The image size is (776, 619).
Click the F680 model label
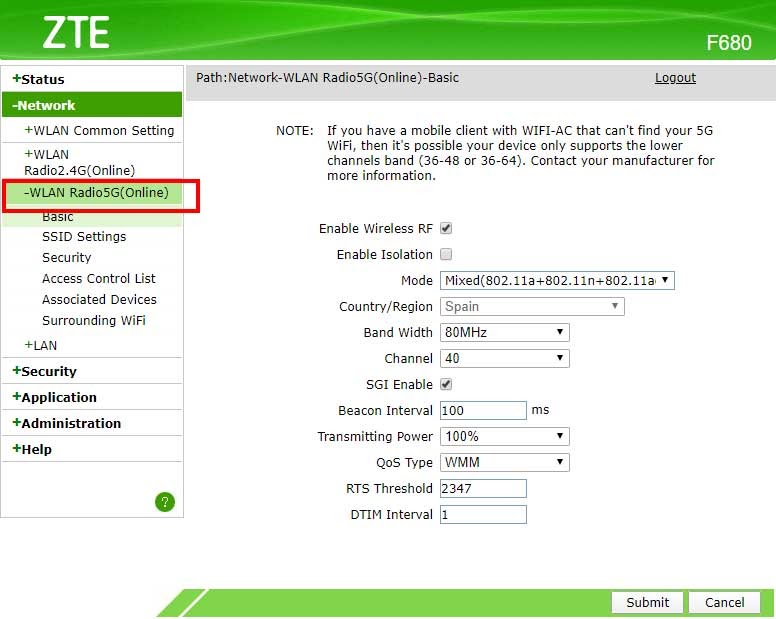(x=728, y=43)
